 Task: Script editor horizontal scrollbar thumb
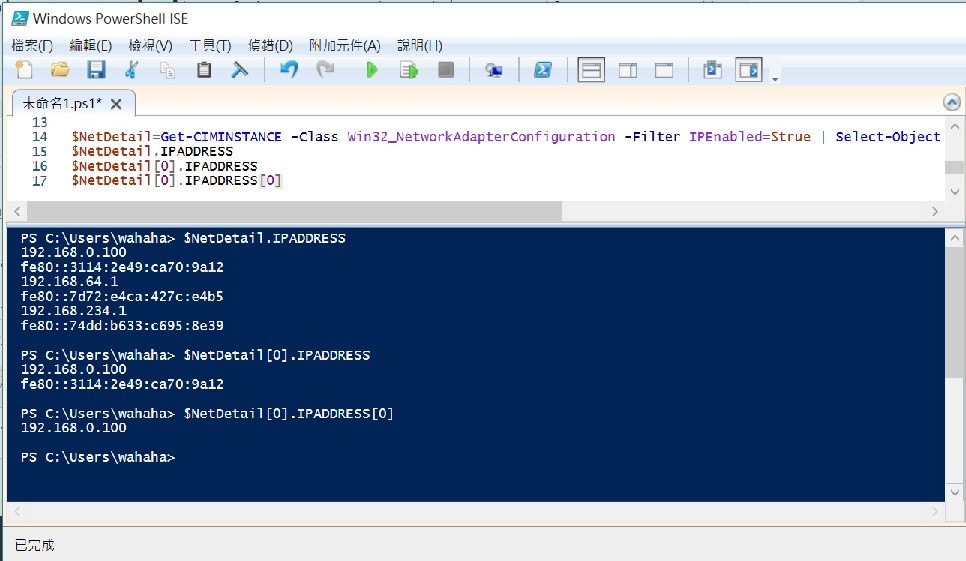(294, 211)
